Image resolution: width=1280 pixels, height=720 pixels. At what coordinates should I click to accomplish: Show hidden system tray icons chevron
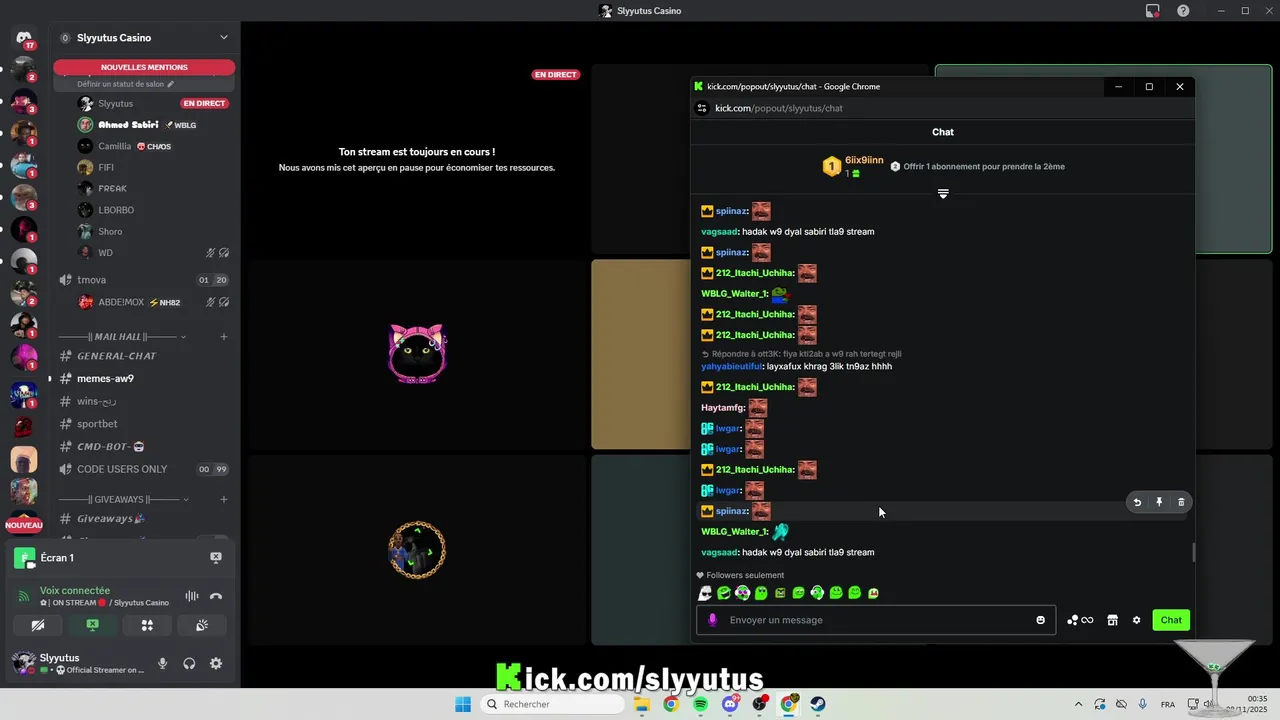click(1078, 704)
